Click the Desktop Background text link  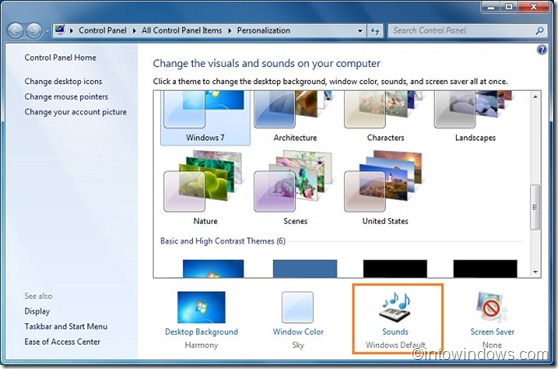pos(201,332)
